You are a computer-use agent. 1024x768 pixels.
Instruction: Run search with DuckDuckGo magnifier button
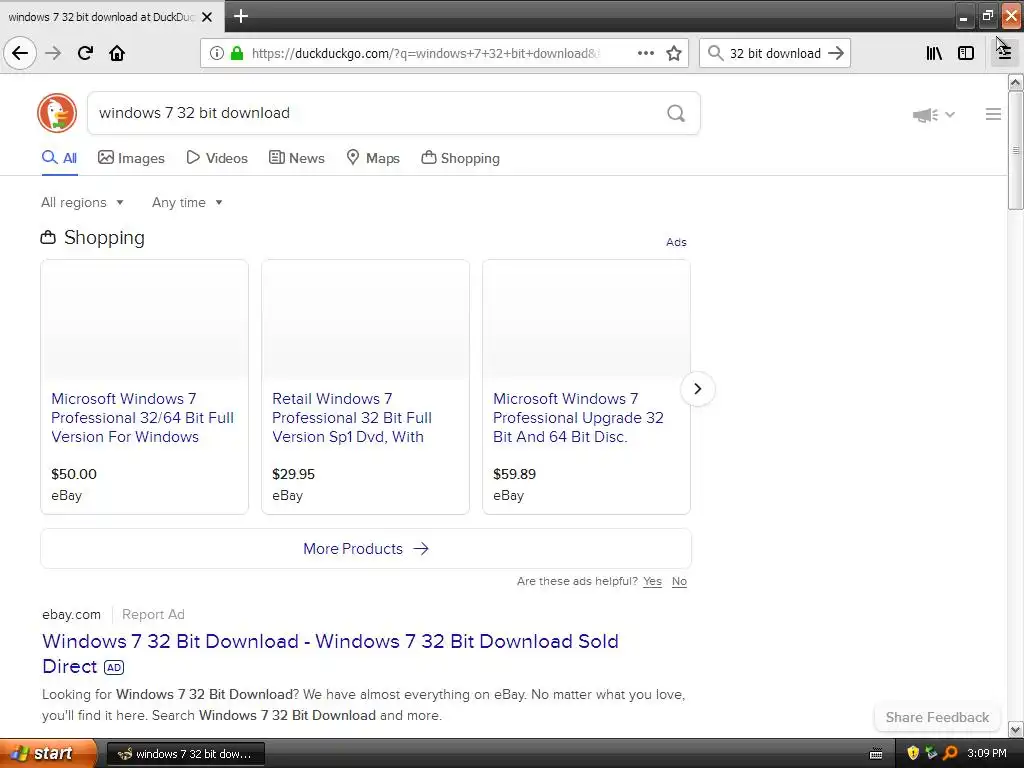point(676,114)
